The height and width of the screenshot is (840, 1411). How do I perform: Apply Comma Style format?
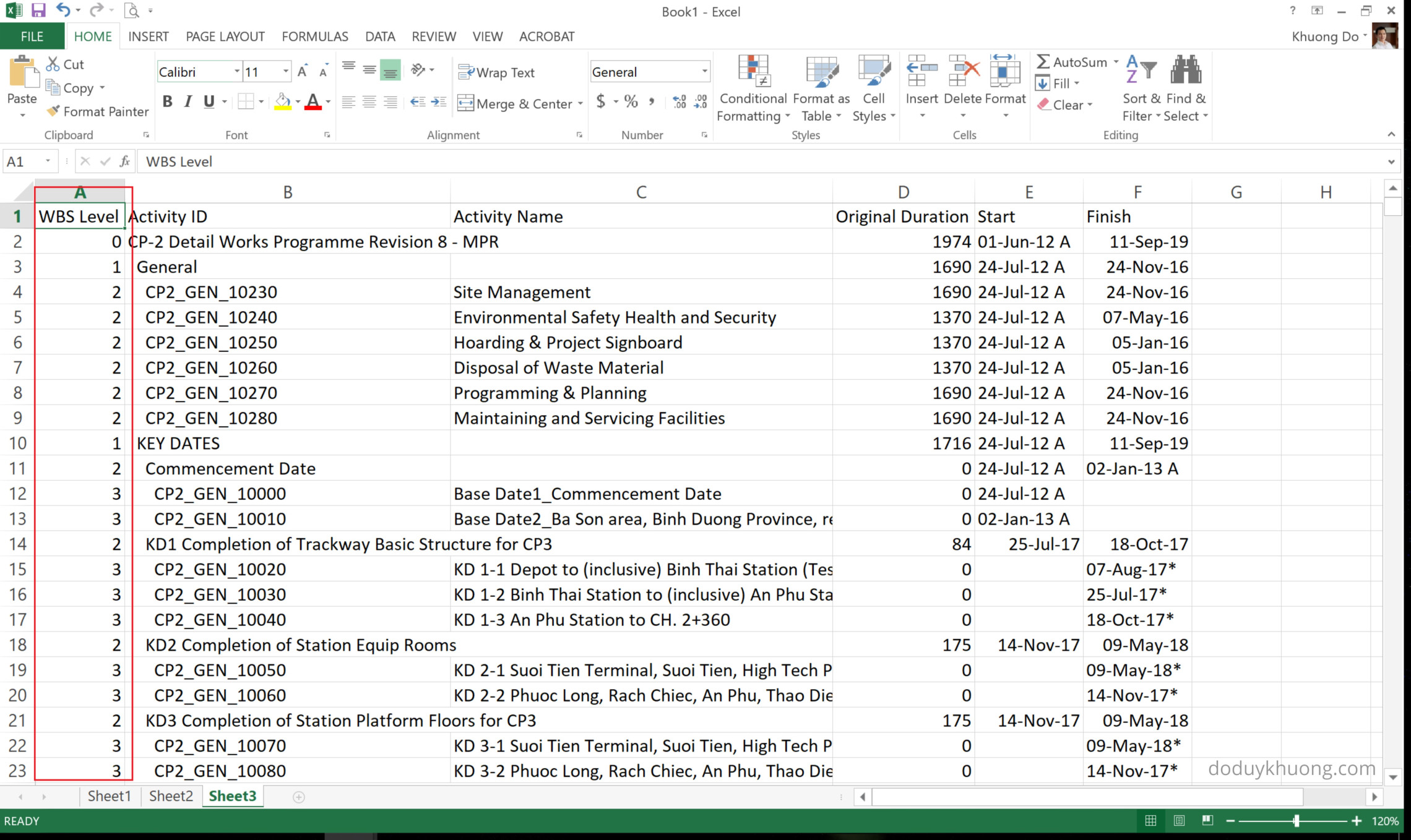tap(652, 101)
